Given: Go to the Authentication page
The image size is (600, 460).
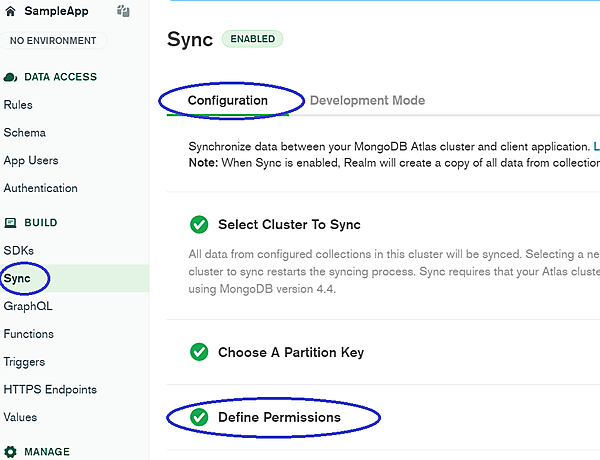Looking at the screenshot, I should (41, 188).
